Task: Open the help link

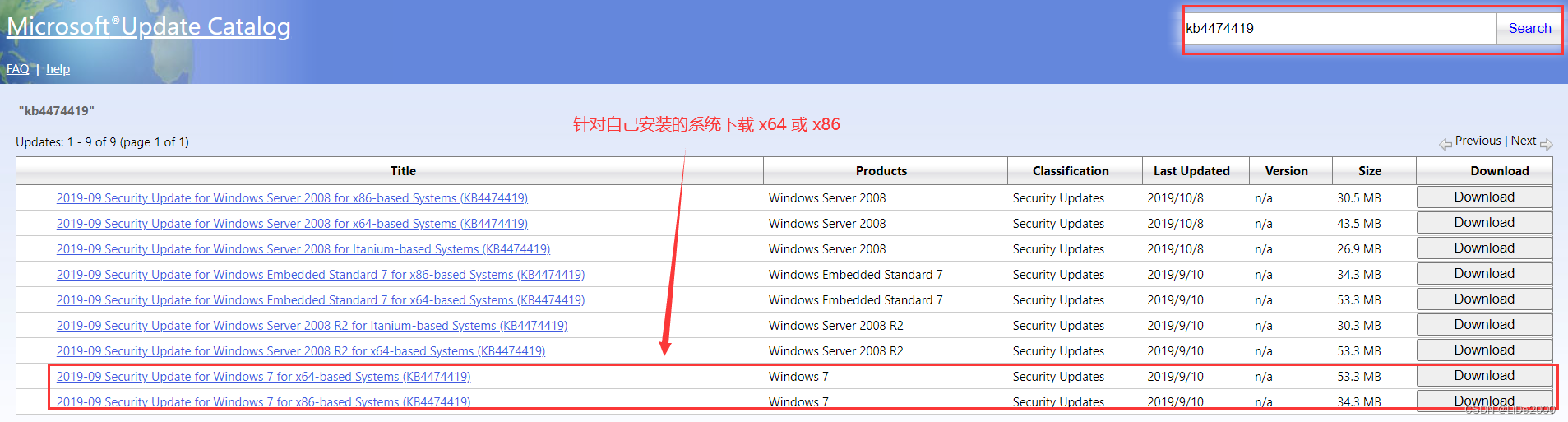Action: pos(58,69)
